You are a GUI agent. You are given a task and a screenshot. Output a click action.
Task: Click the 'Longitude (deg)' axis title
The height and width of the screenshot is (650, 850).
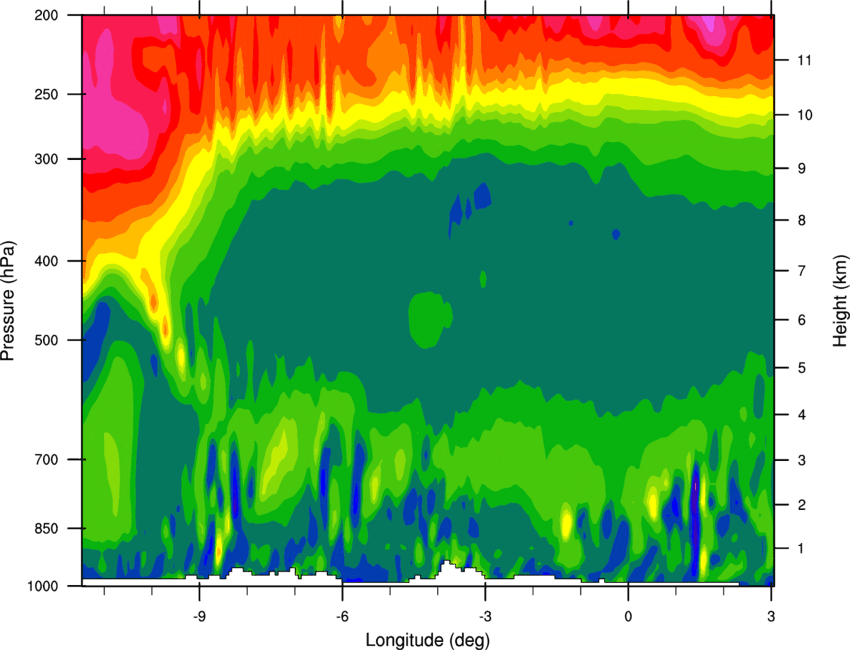click(427, 640)
